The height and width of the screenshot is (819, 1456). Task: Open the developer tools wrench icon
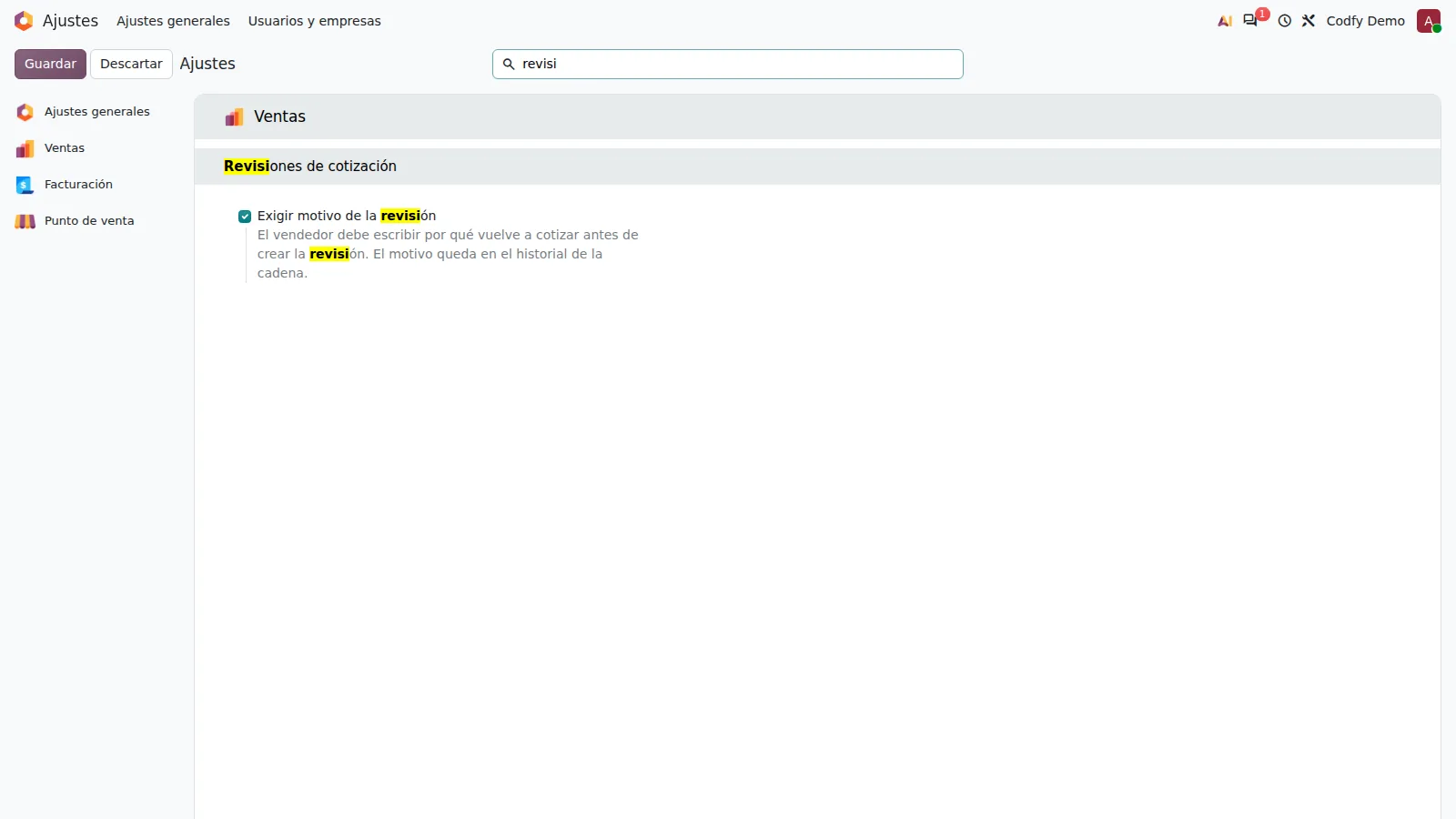coord(1309,21)
